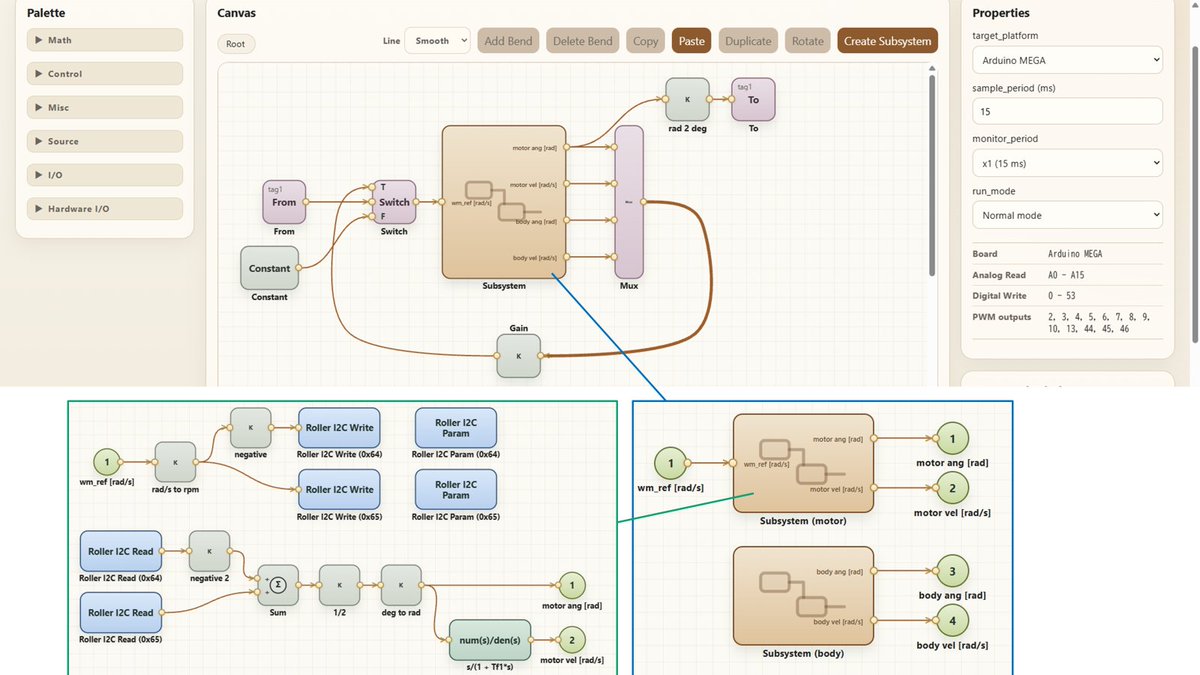Select the 1/2 gain block
The height and width of the screenshot is (675, 1200).
coord(340,585)
